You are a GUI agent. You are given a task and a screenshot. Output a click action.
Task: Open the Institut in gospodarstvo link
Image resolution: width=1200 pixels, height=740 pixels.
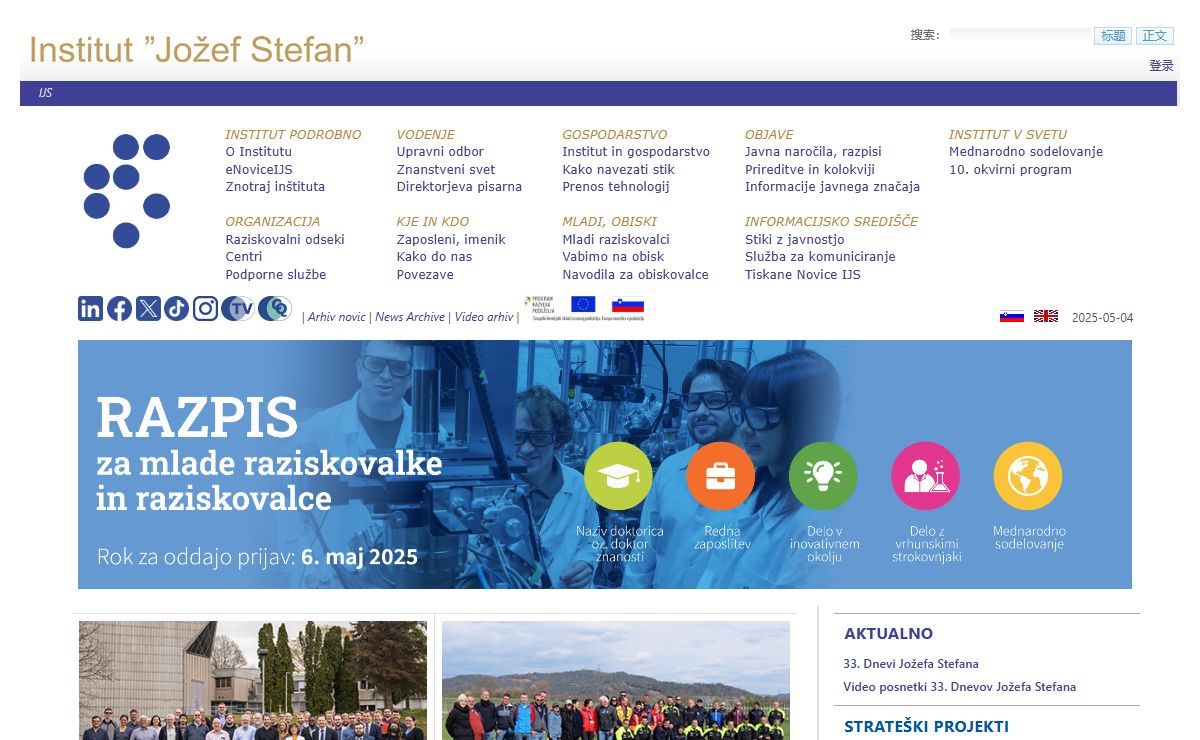pos(636,152)
